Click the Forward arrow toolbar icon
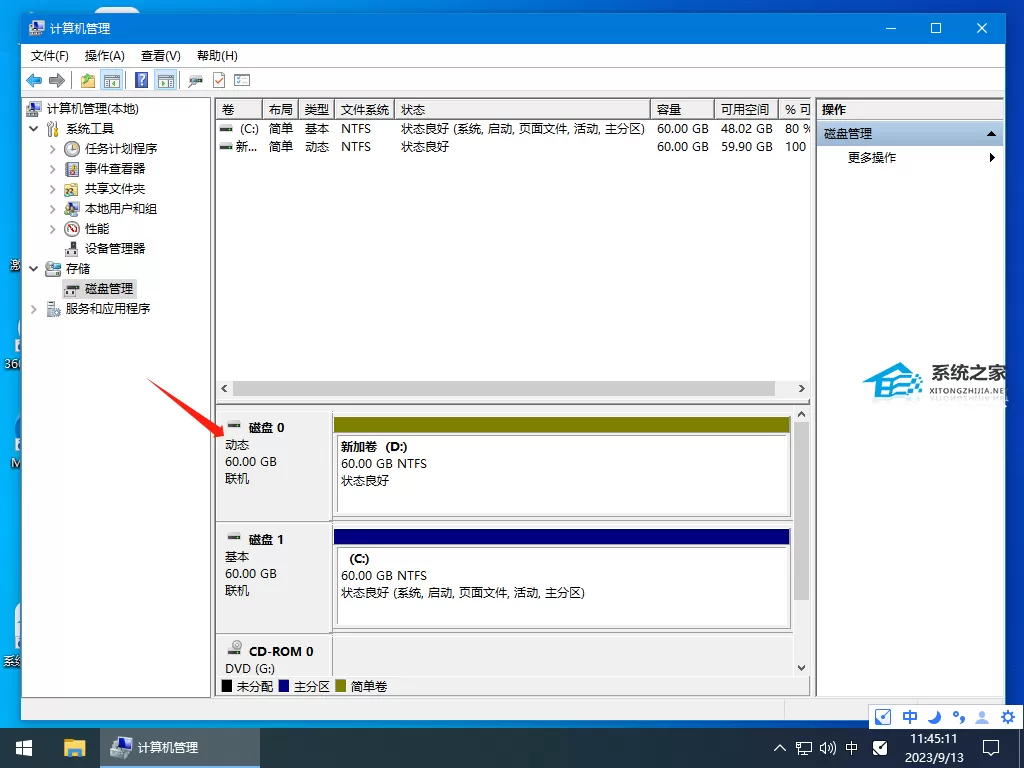This screenshot has width=1024, height=768. click(x=57, y=80)
